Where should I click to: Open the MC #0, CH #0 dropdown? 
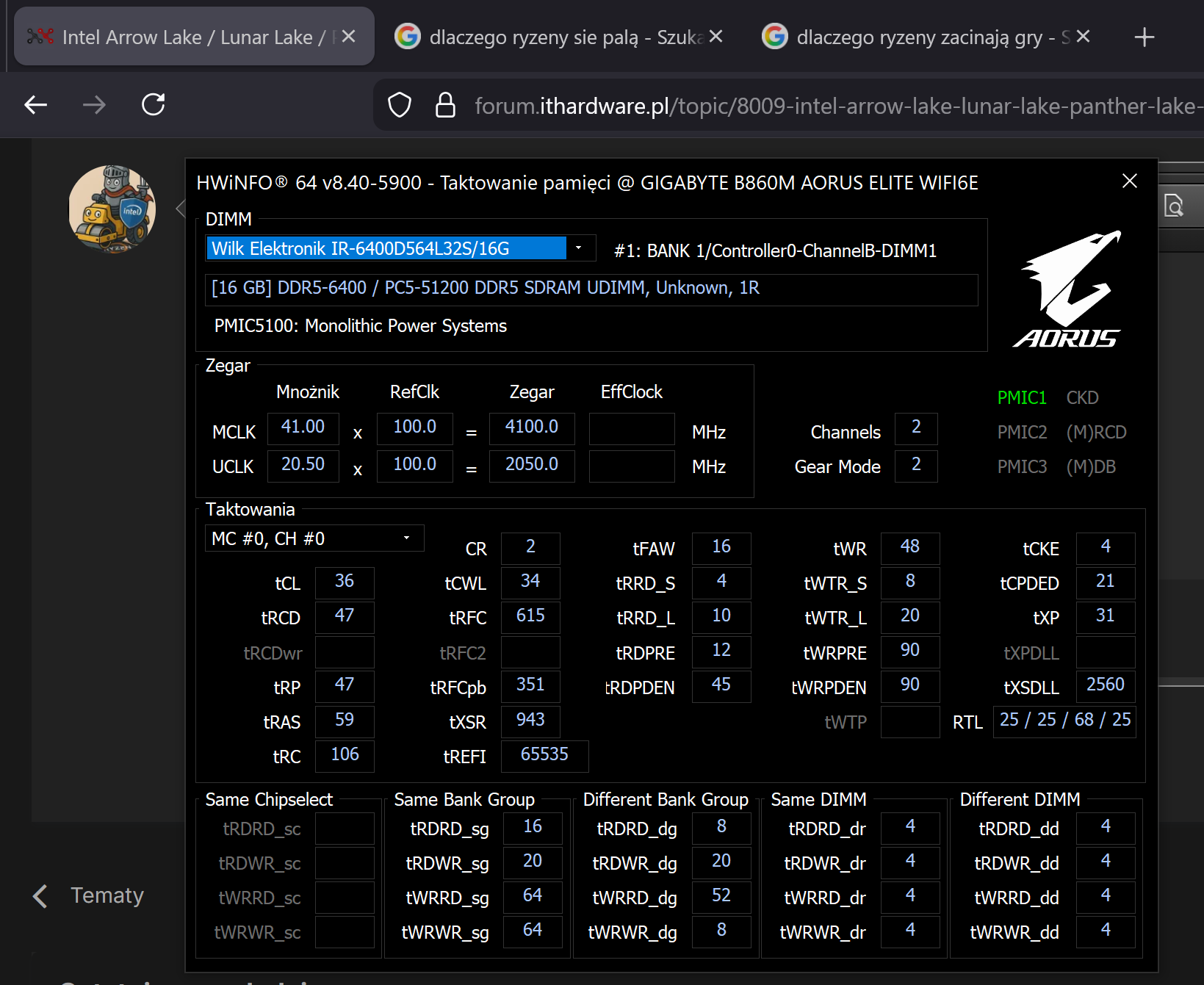tap(406, 538)
